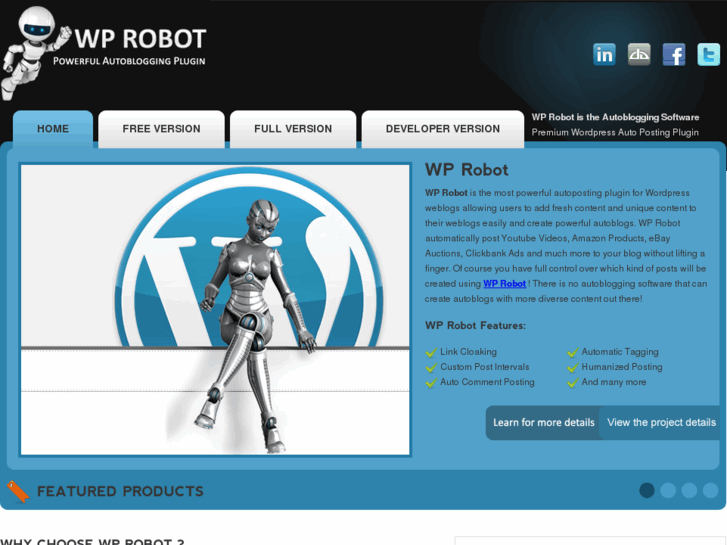Click the Auto Comment Posting feature text
727x545 pixels.
[487, 382]
